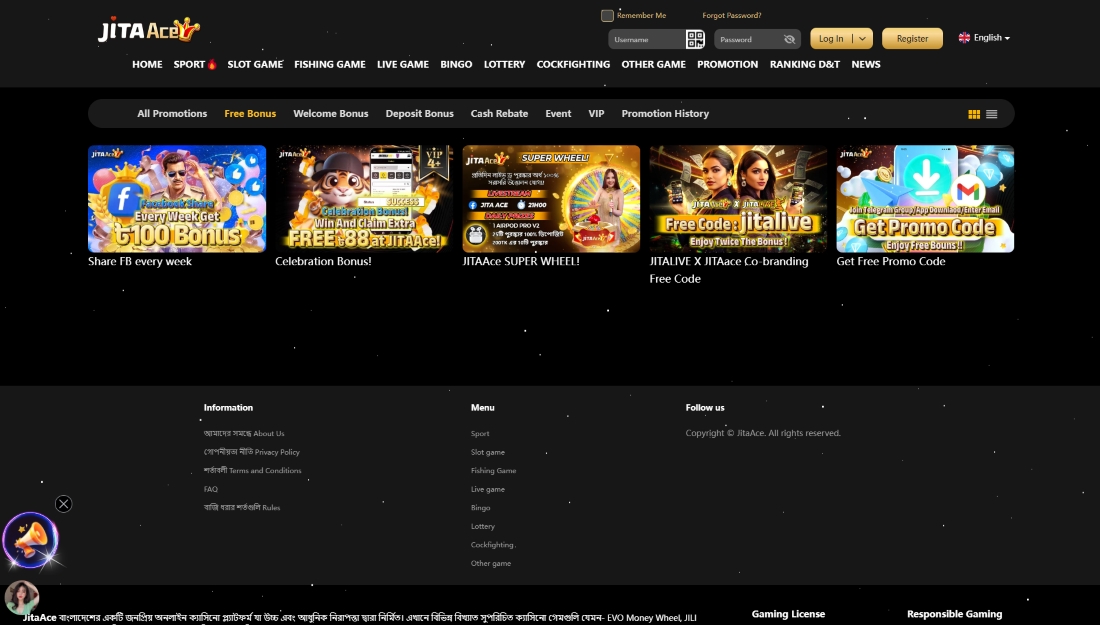The height and width of the screenshot is (625, 1100).
Task: Open the SUPER WHEEL promo image
Action: click(551, 199)
